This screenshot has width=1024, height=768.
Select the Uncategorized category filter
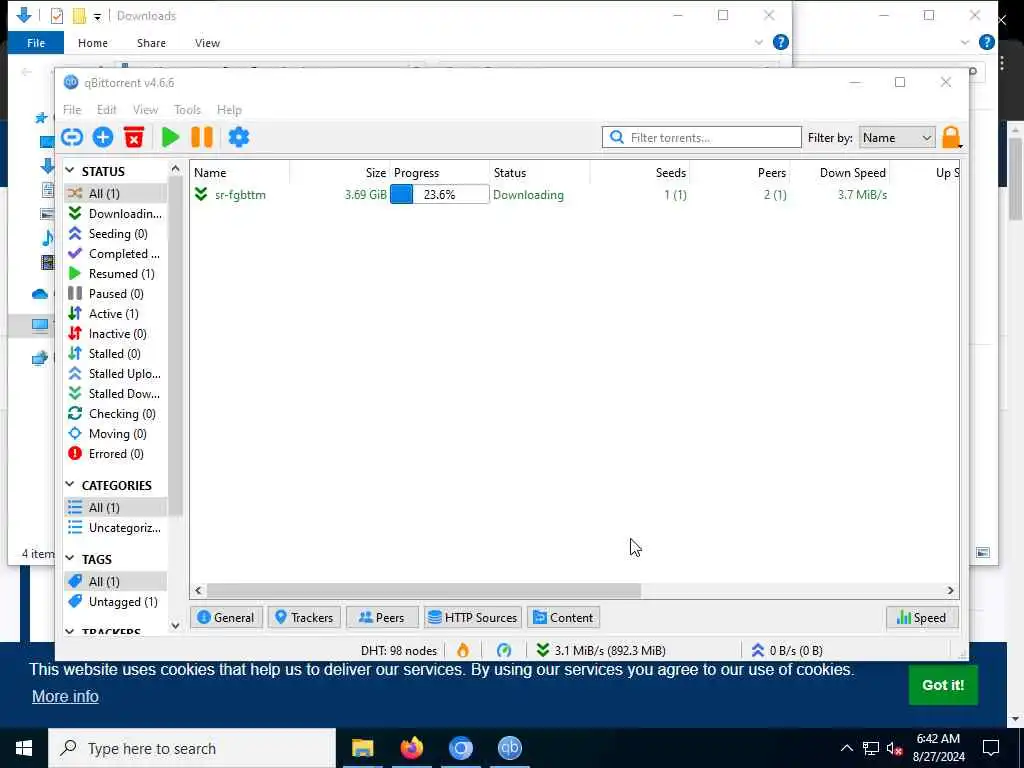coord(116,528)
